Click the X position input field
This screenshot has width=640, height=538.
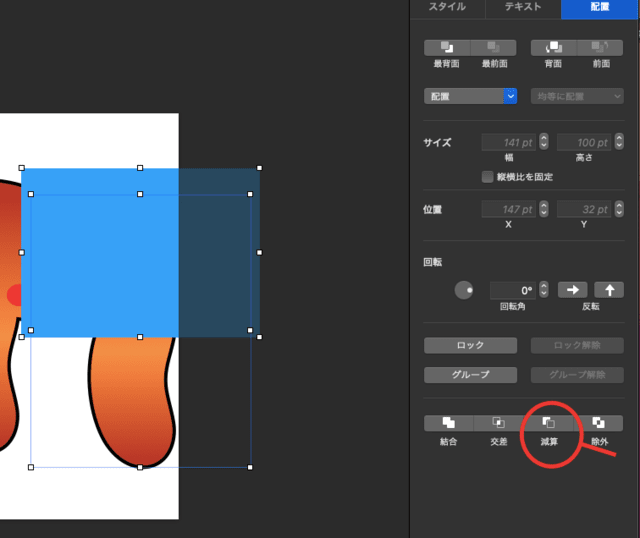pyautogui.click(x=508, y=209)
